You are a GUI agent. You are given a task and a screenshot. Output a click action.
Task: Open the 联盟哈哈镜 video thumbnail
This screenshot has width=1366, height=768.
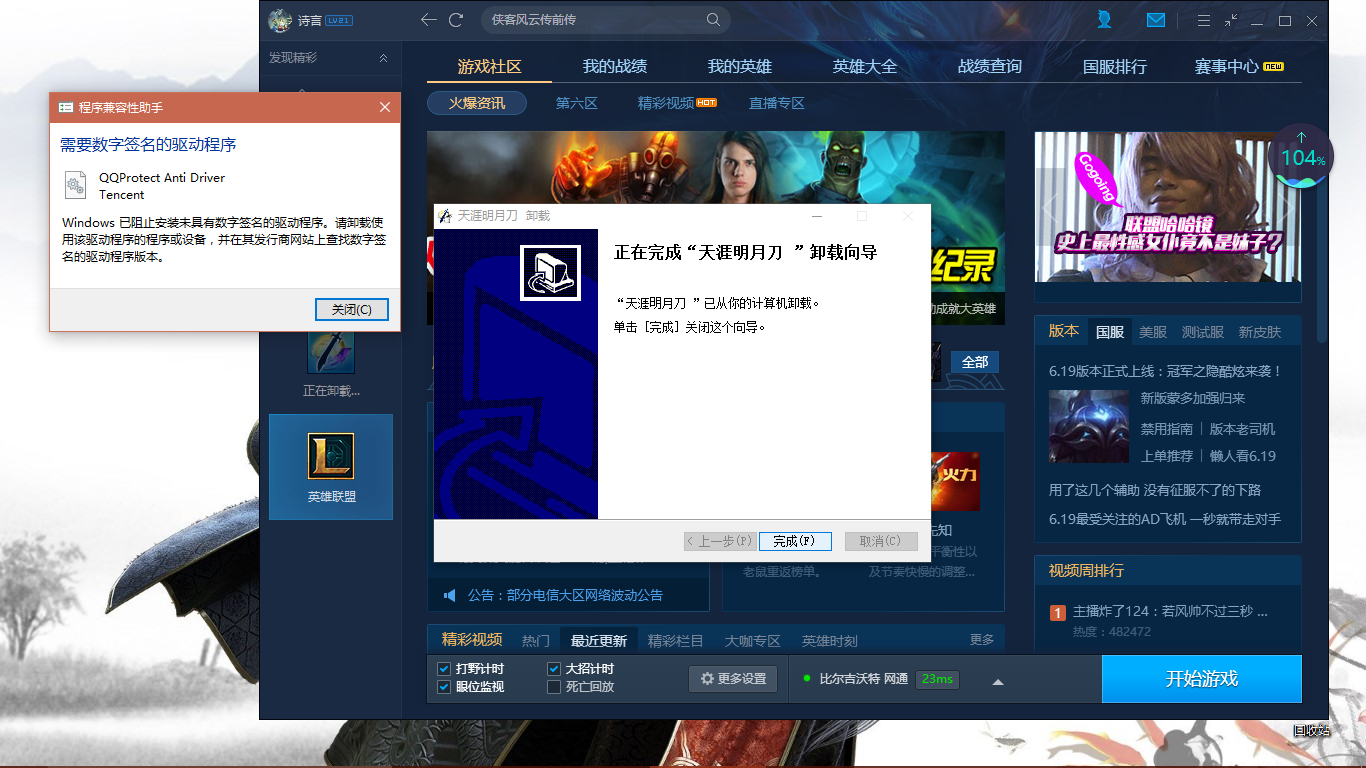click(1168, 207)
